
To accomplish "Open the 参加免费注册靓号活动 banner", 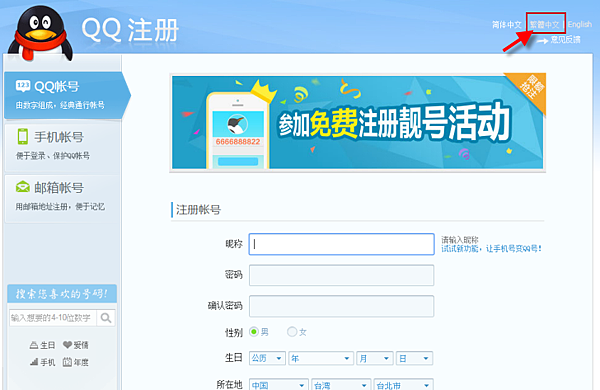I will 357,122.
